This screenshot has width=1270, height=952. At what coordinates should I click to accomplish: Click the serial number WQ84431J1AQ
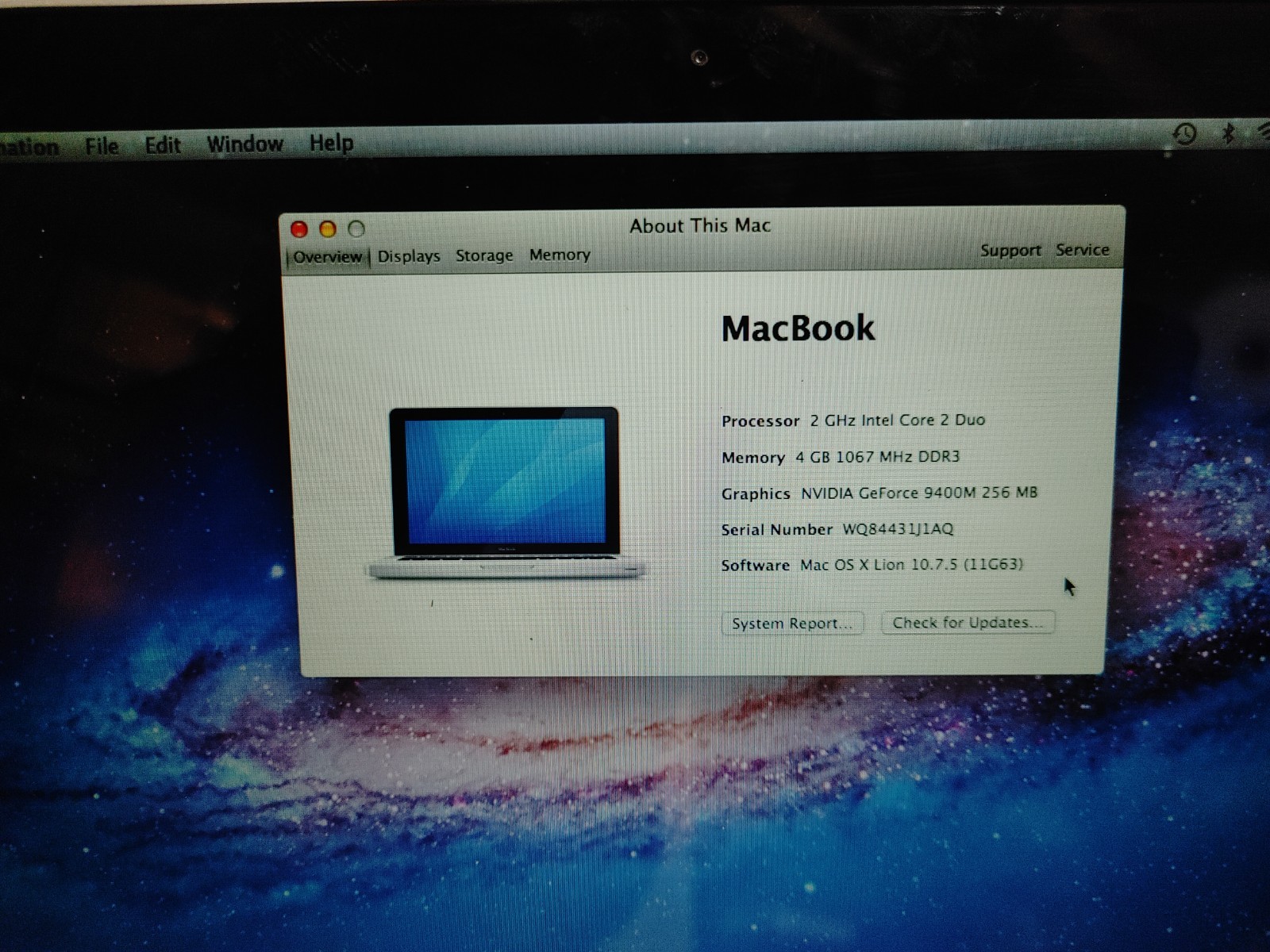tap(898, 529)
